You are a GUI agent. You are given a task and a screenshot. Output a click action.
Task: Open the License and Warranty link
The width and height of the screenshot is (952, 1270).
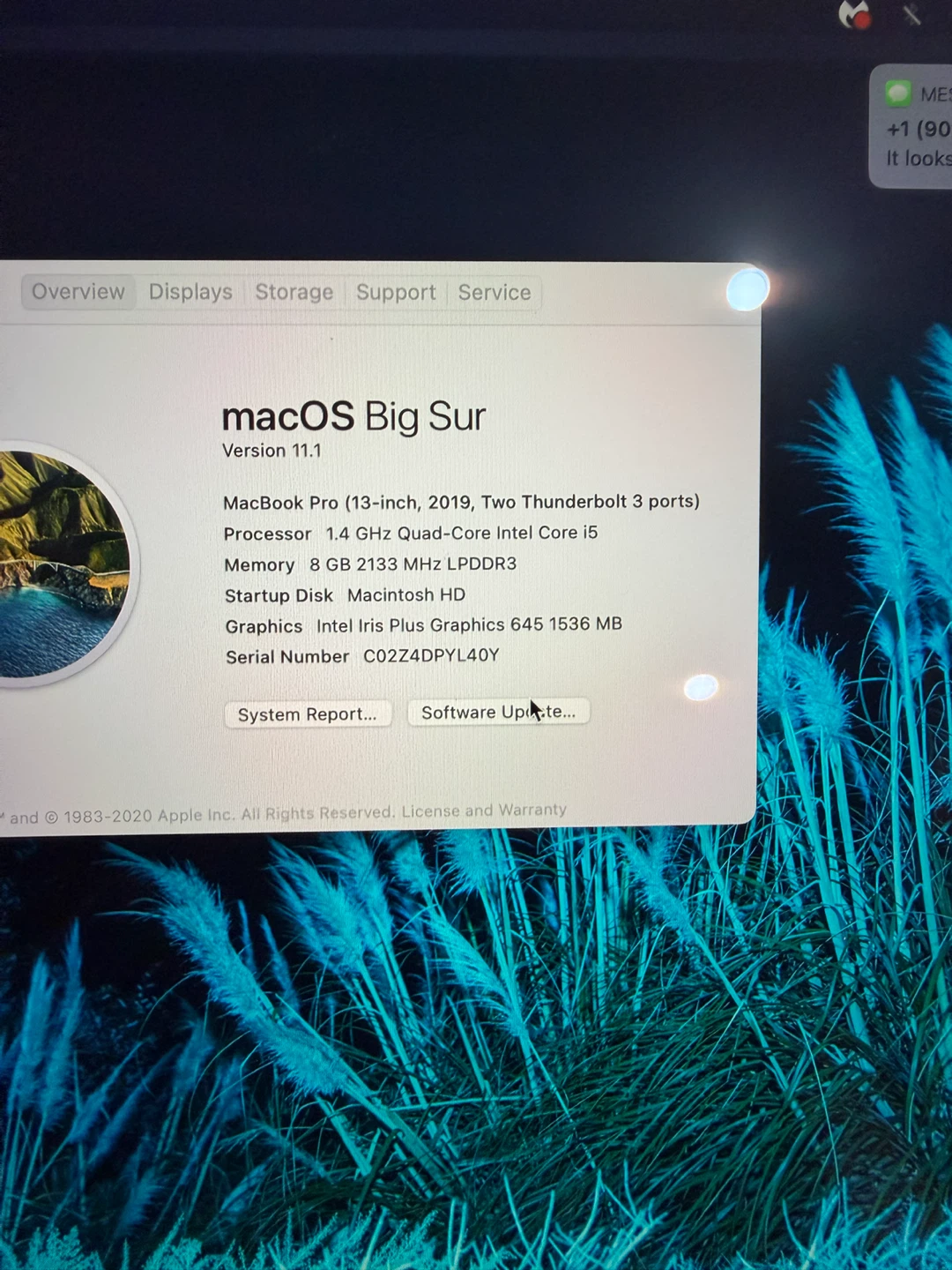tap(484, 811)
